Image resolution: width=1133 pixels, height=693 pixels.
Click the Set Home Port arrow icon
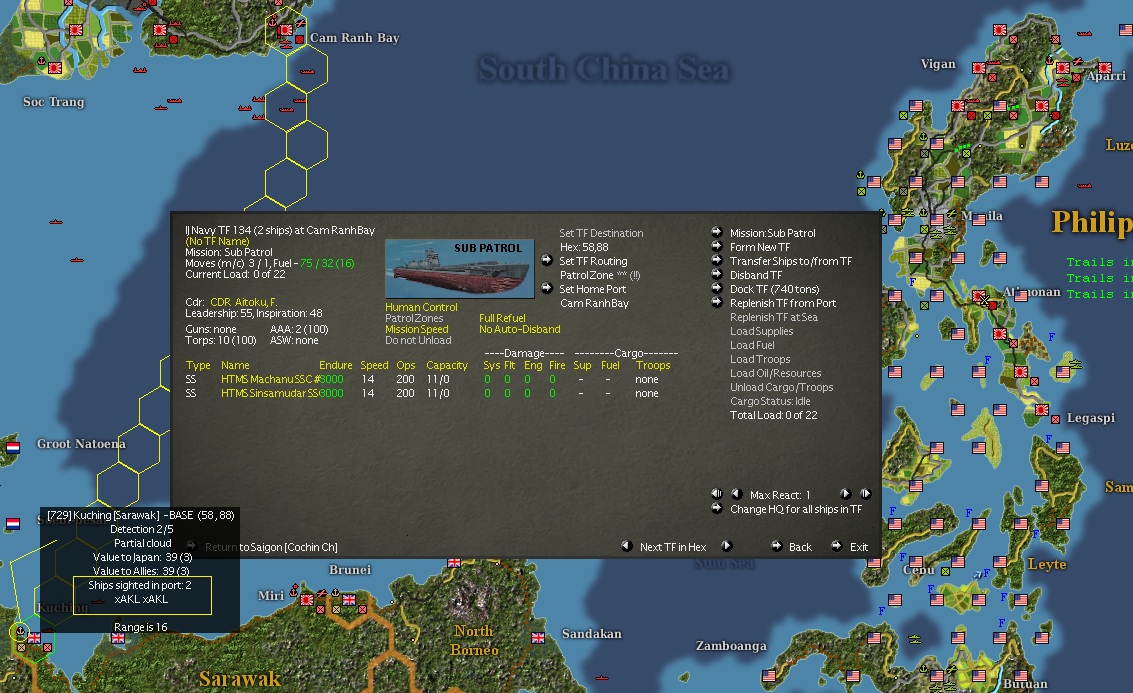click(x=547, y=288)
